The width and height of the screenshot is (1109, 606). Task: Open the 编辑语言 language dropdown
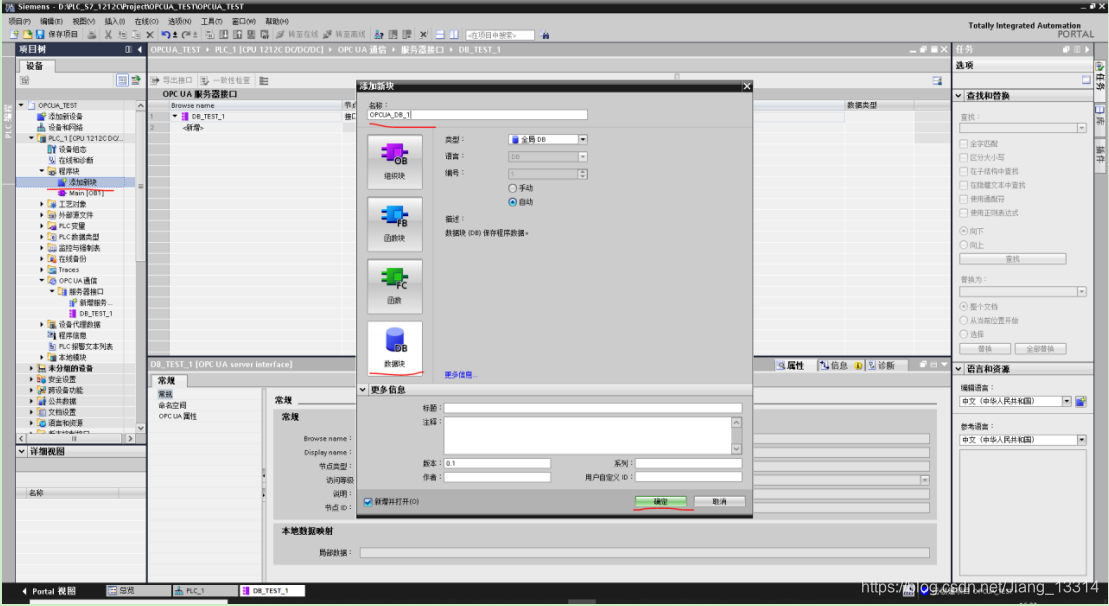(x=1067, y=401)
